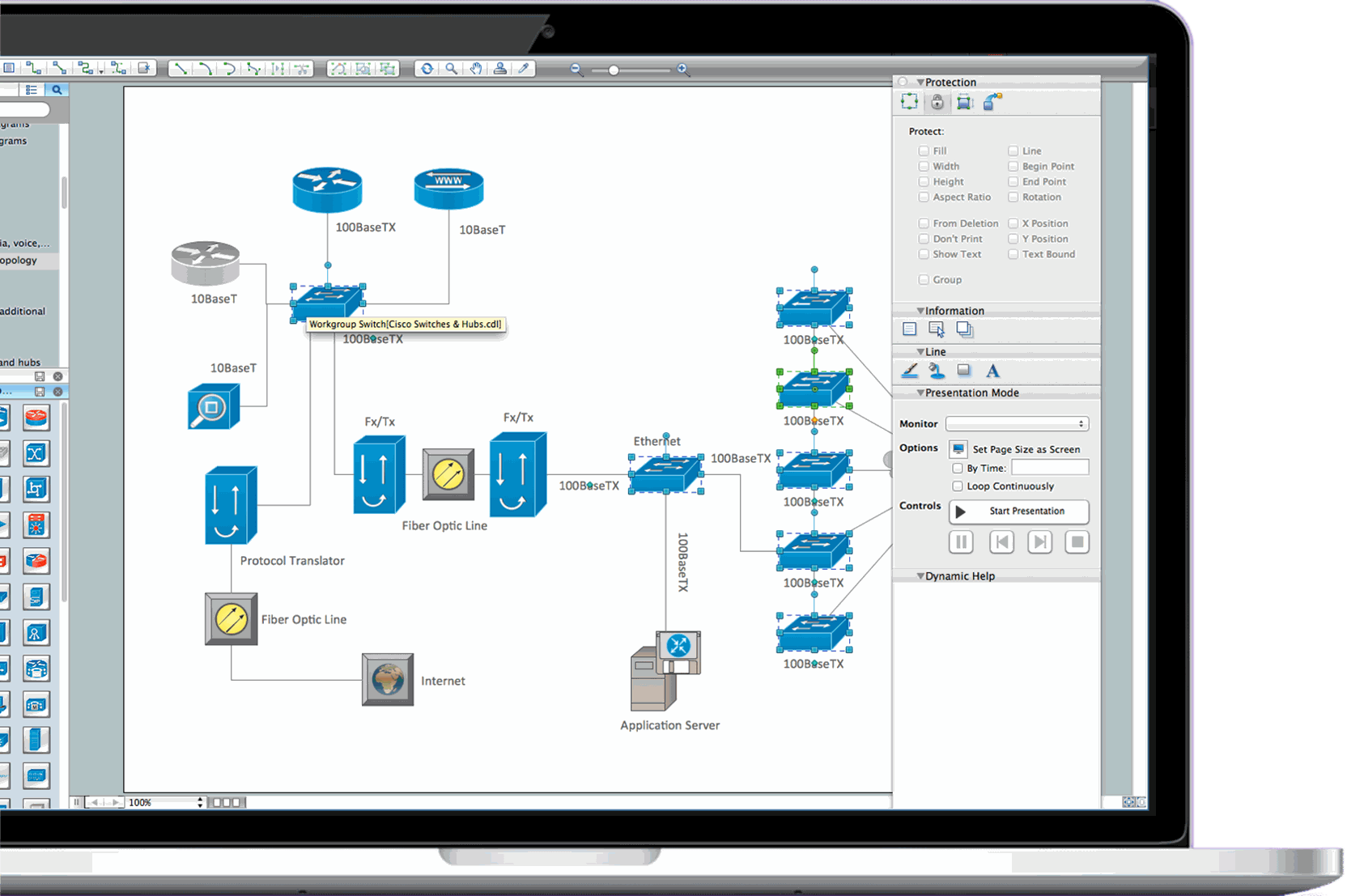This screenshot has height=896, width=1347.
Task: Click the Start Presentation button
Action: point(1018,512)
